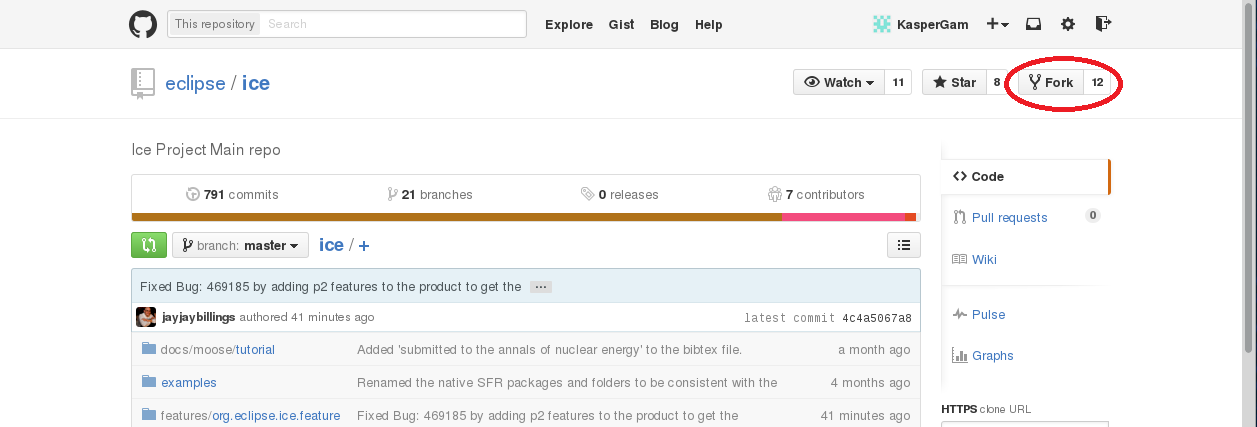Viewport: 1257px width, 427px height.
Task: Create new file with the plus link
Action: tap(364, 246)
